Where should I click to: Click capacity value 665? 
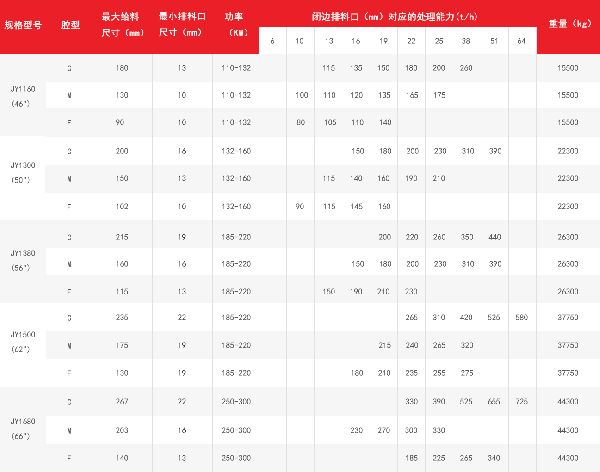coord(494,402)
